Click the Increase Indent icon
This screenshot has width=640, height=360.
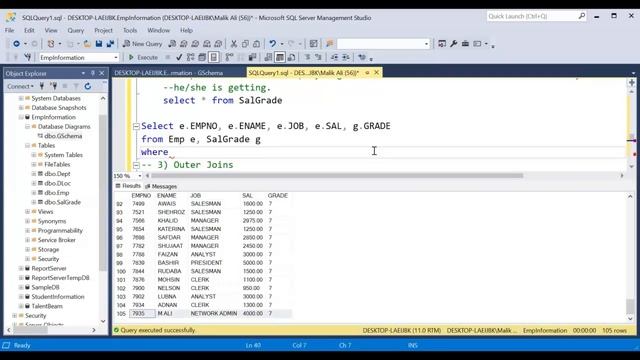(x=346, y=58)
